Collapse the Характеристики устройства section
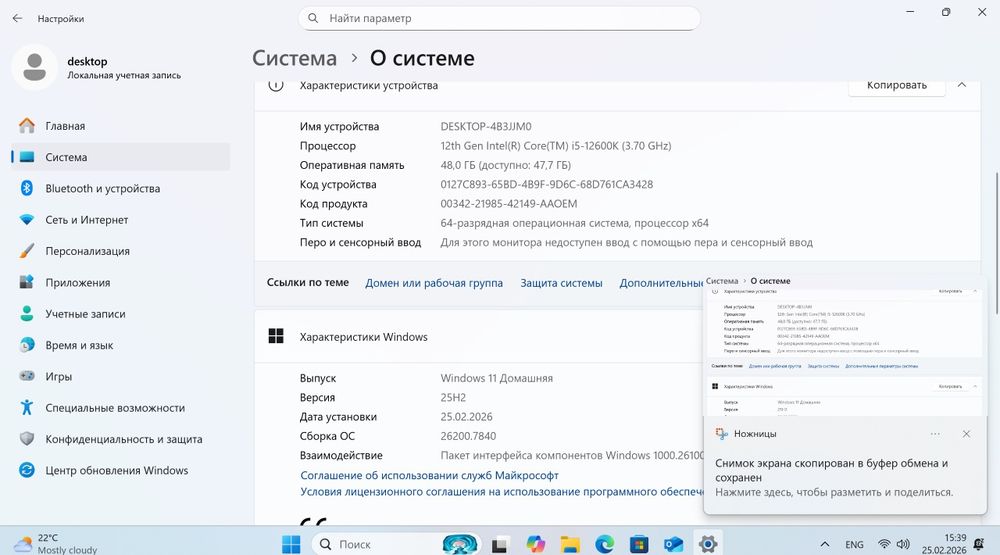Image resolution: width=1000 pixels, height=555 pixels. (962, 85)
